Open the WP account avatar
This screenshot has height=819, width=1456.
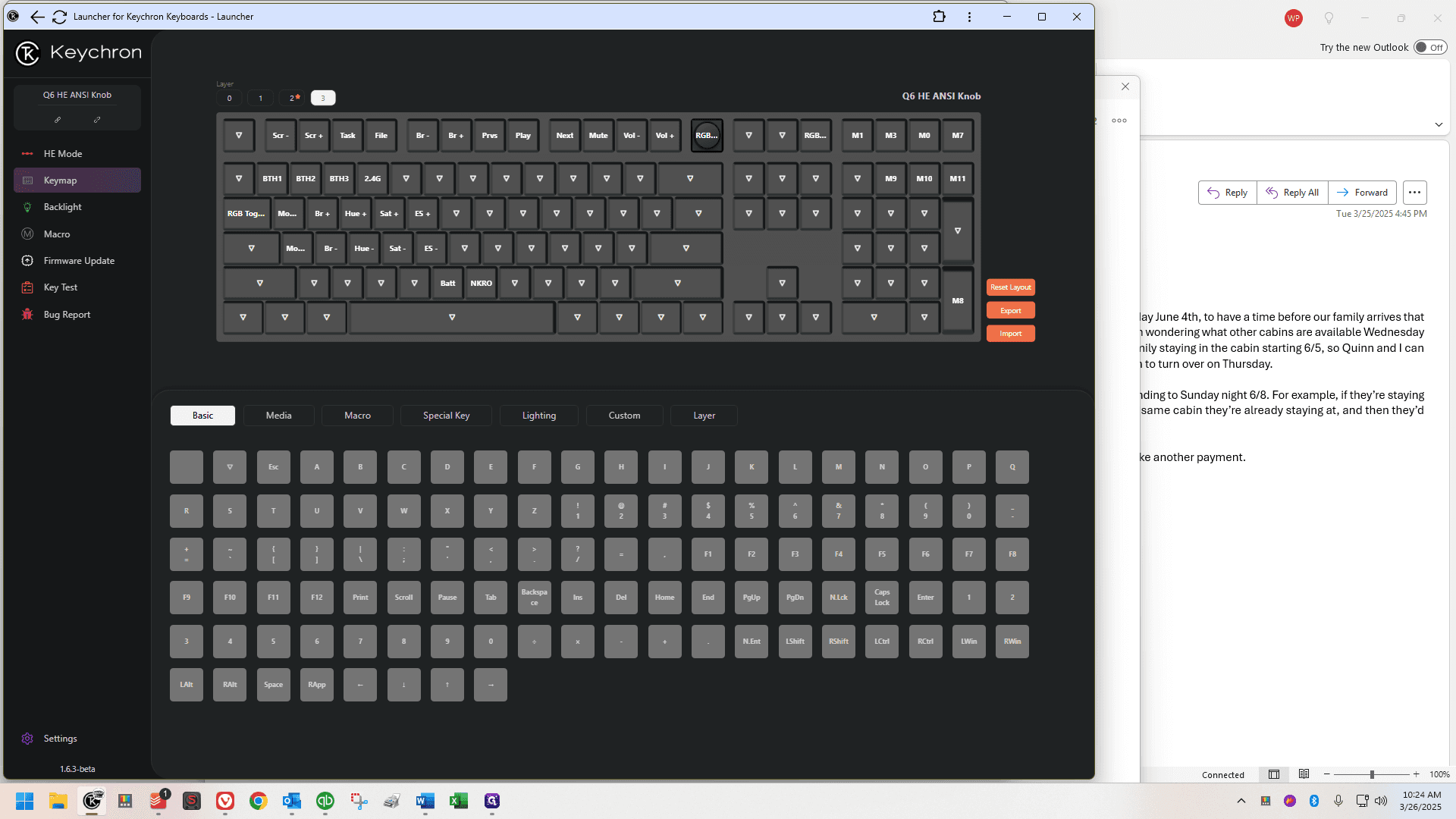tap(1294, 18)
